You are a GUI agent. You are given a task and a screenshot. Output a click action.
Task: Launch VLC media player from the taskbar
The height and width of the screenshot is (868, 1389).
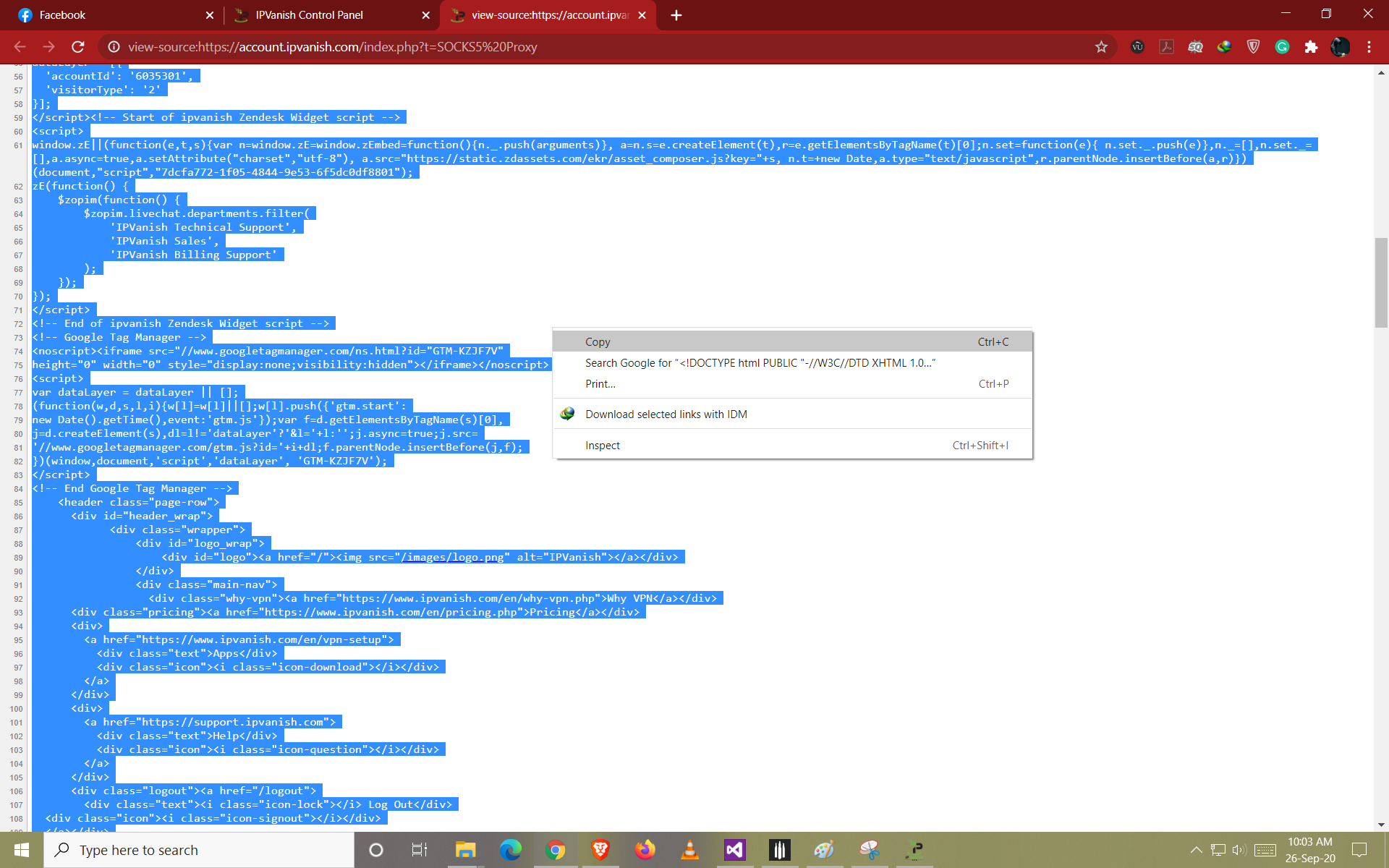pyautogui.click(x=689, y=850)
